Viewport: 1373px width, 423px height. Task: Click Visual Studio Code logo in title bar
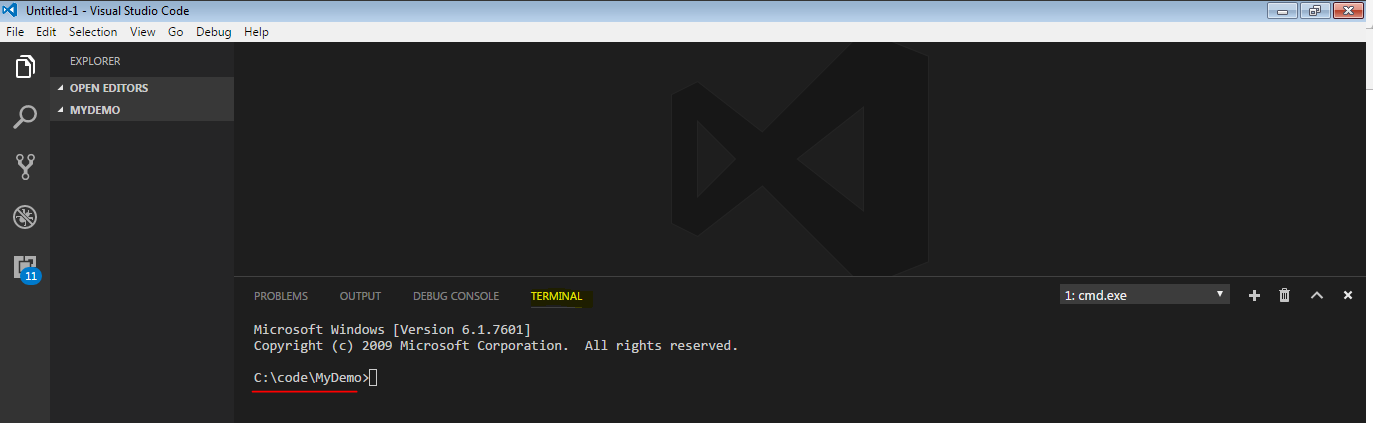(11, 10)
